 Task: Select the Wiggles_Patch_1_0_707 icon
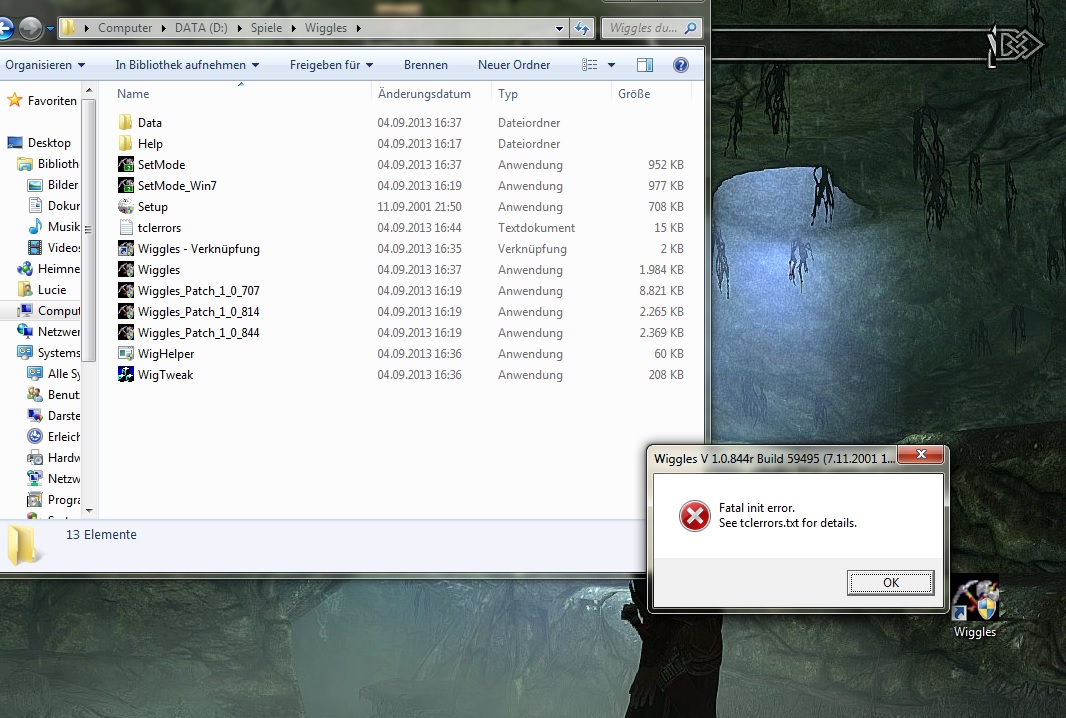[x=126, y=291]
